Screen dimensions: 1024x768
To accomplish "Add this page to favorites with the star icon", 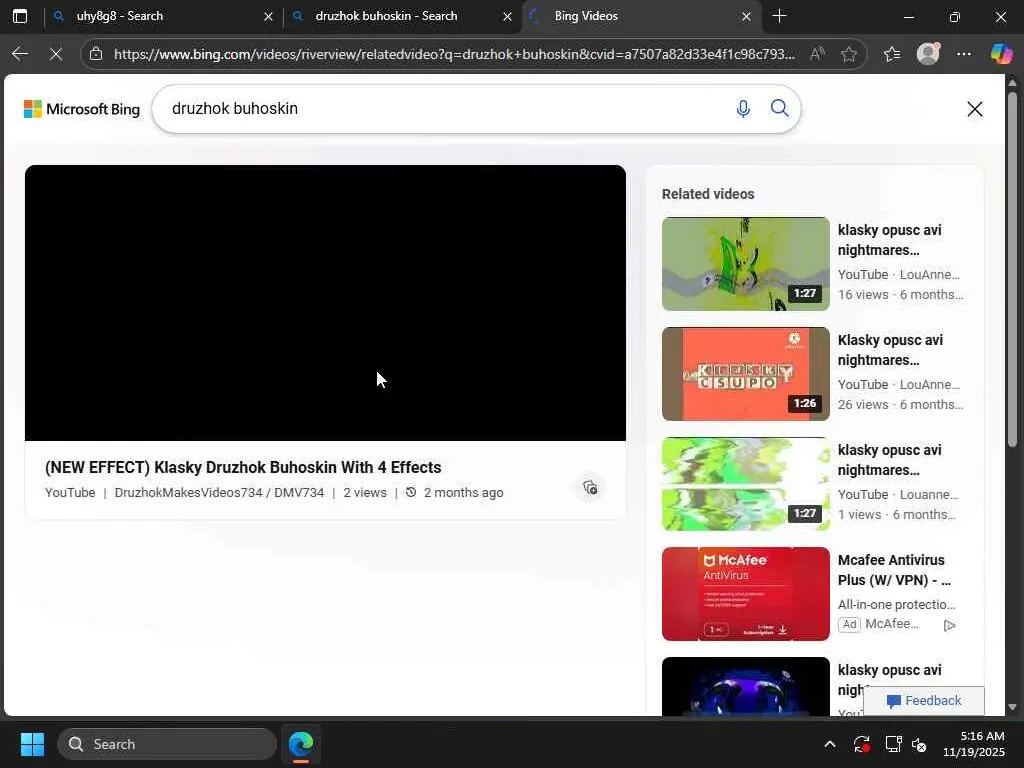I will click(849, 54).
